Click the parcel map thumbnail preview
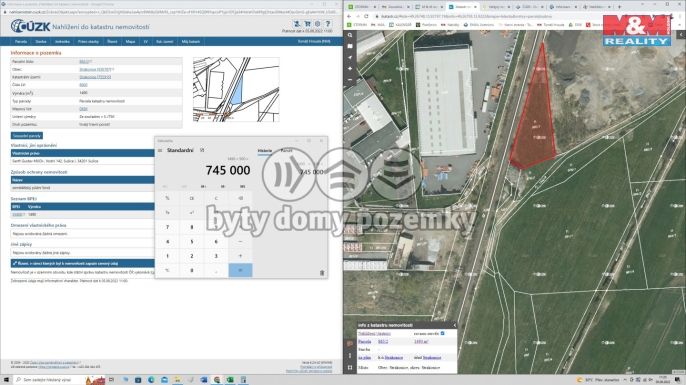The width and height of the screenshot is (686, 385). (x=236, y=89)
